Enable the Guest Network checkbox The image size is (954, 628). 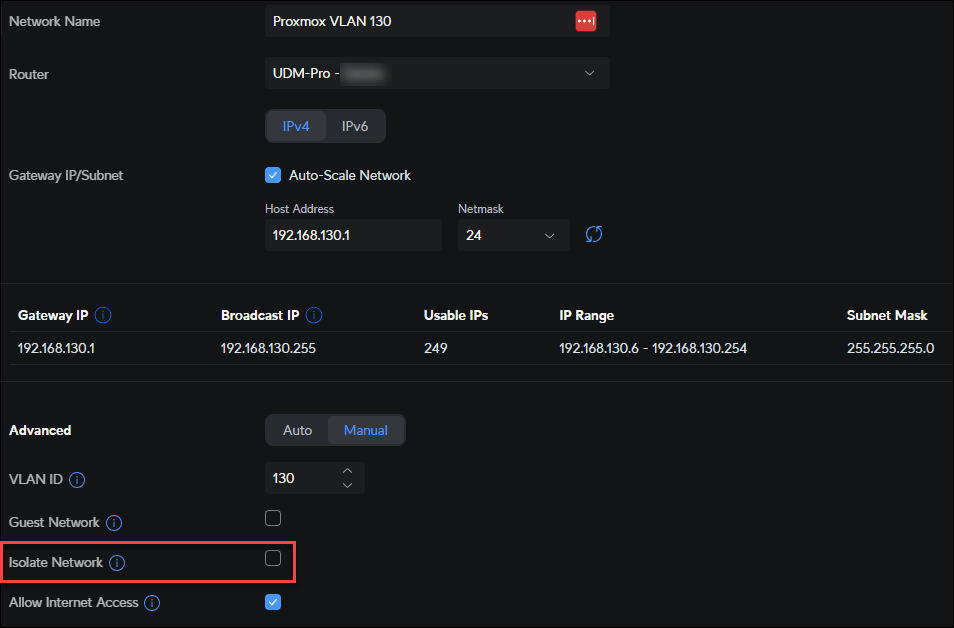pyautogui.click(x=273, y=518)
